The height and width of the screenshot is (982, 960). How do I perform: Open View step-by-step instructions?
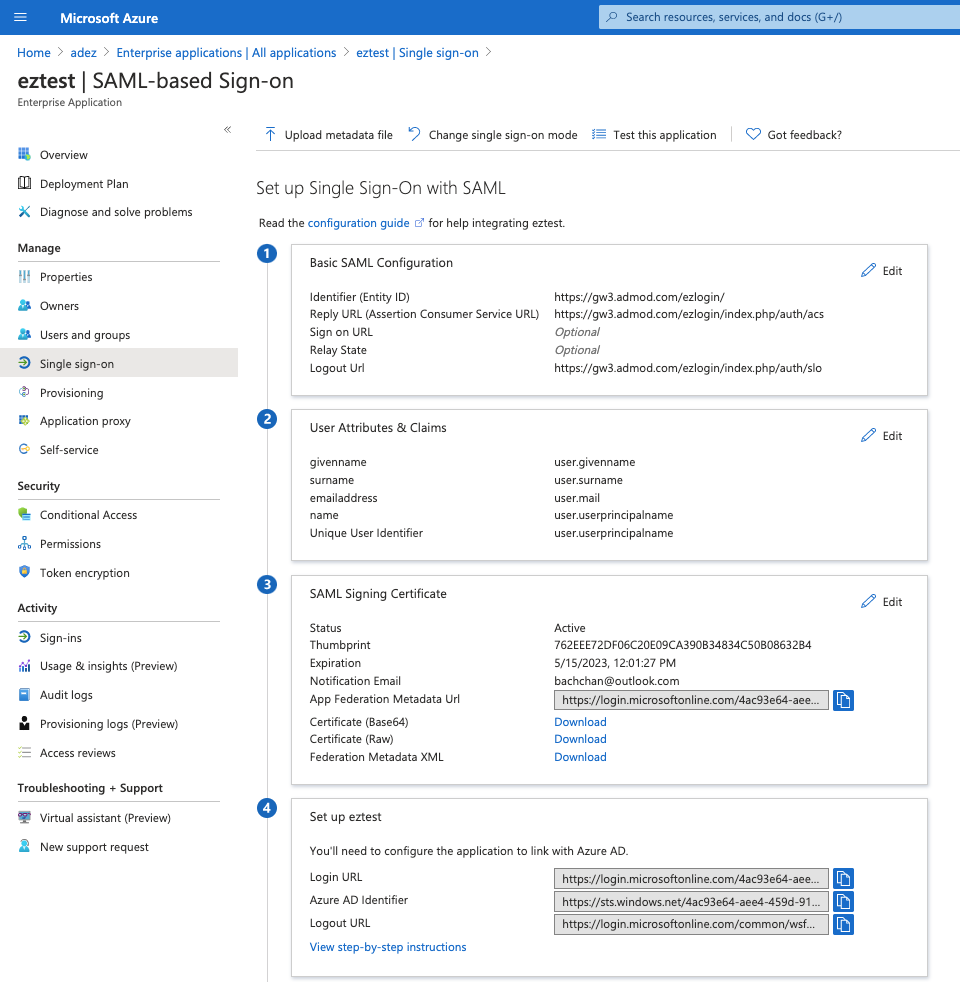(388, 947)
